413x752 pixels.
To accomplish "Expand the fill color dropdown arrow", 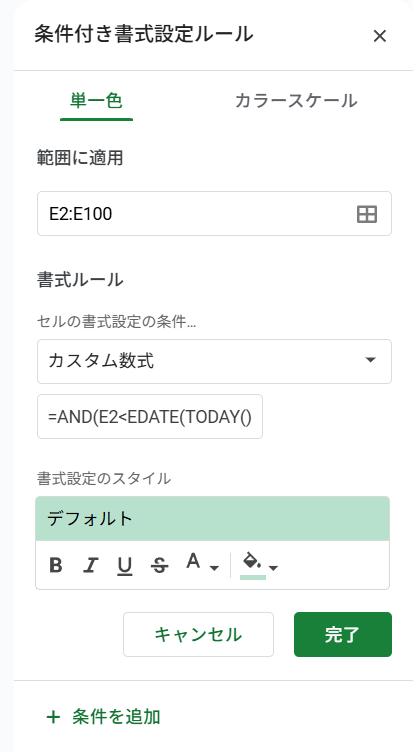I will [273, 568].
